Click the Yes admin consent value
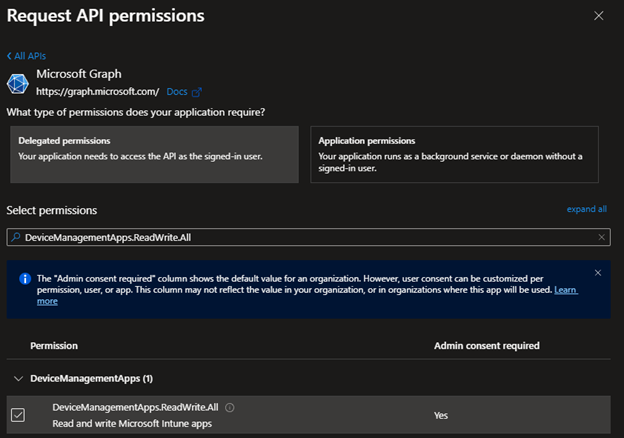Image resolution: width=624 pixels, height=438 pixels. point(441,416)
